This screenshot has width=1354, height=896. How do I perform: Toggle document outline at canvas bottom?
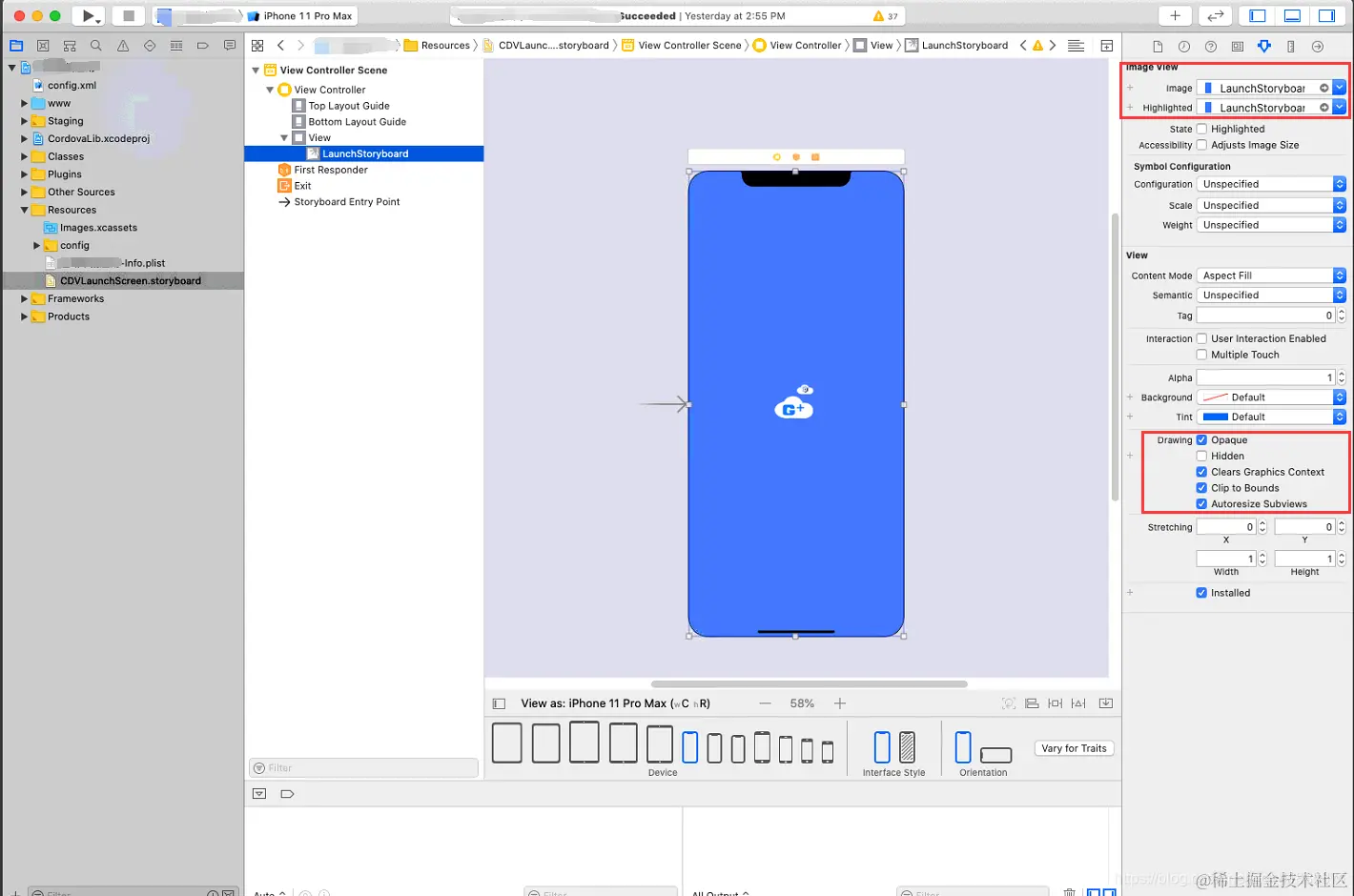click(499, 703)
